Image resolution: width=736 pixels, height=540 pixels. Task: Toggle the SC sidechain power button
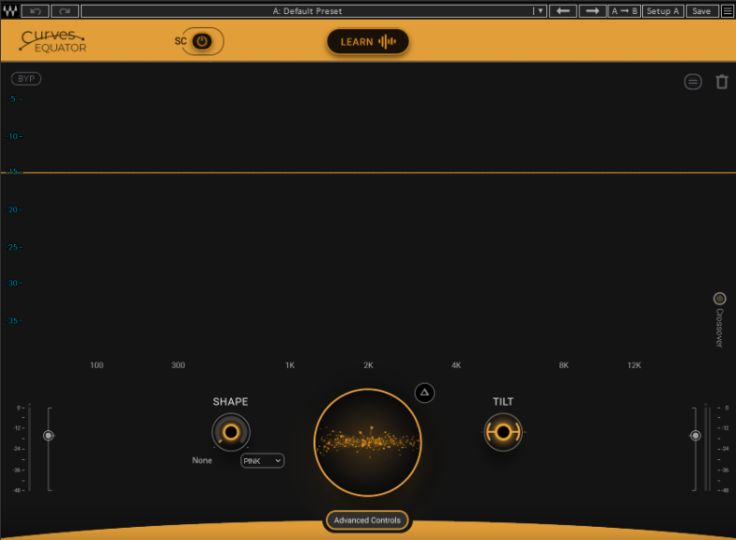coord(202,42)
